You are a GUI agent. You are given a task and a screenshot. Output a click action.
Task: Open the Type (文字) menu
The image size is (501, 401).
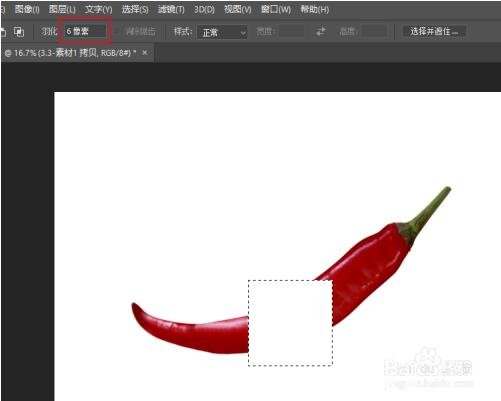point(98,9)
